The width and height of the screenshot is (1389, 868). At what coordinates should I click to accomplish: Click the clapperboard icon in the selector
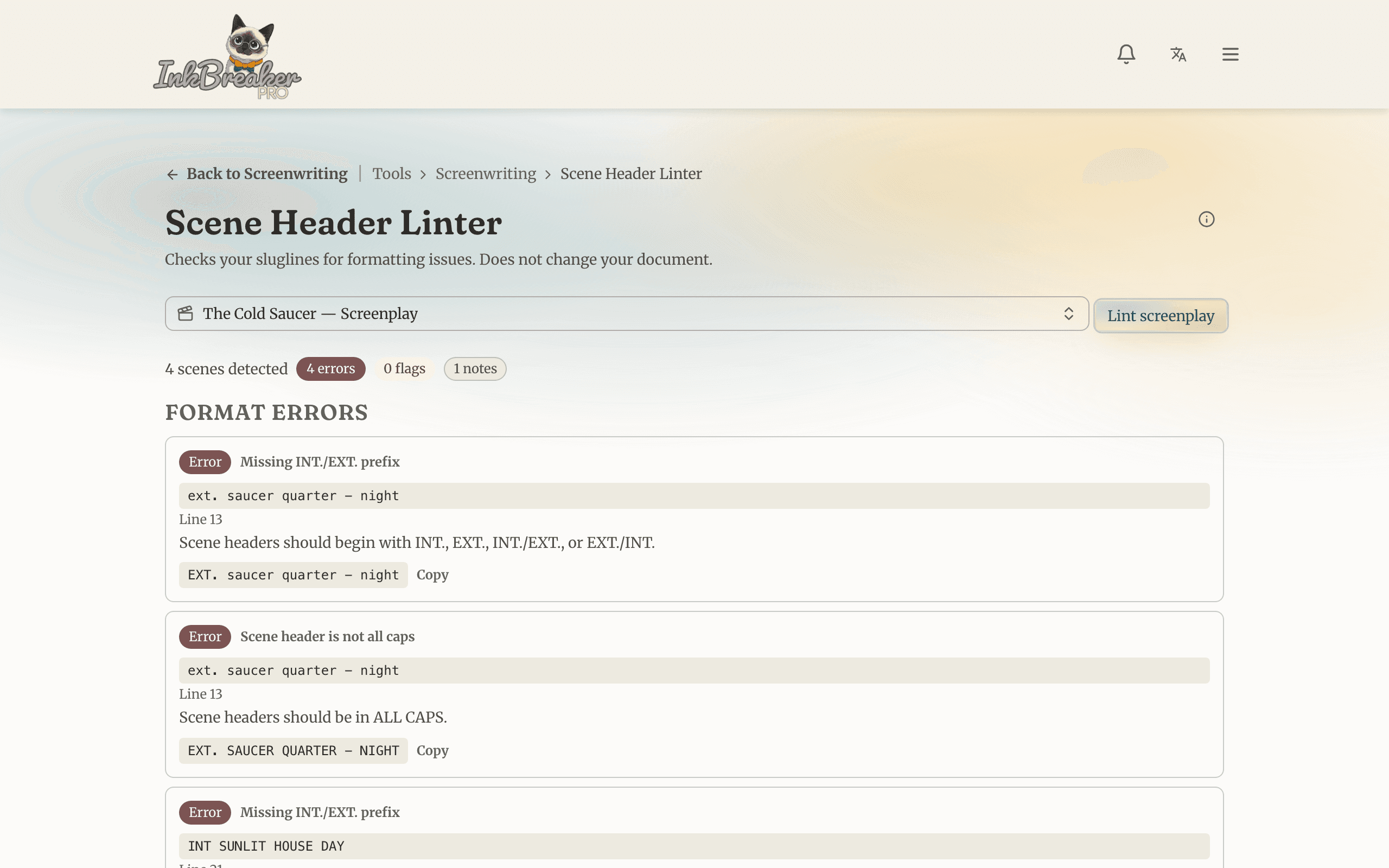[186, 314]
